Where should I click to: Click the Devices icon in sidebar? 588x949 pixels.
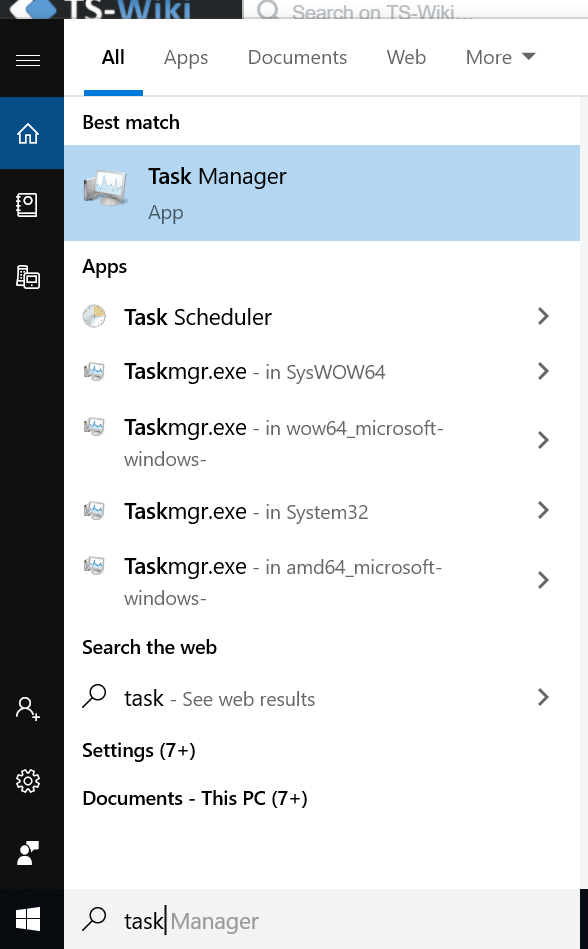(x=28, y=277)
